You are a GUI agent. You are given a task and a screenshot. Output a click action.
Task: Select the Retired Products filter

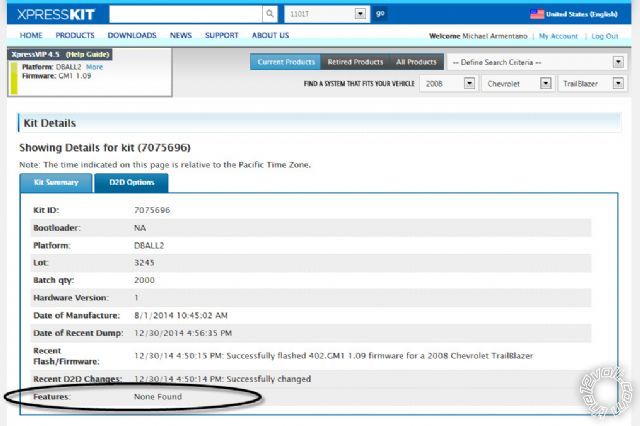(x=355, y=62)
